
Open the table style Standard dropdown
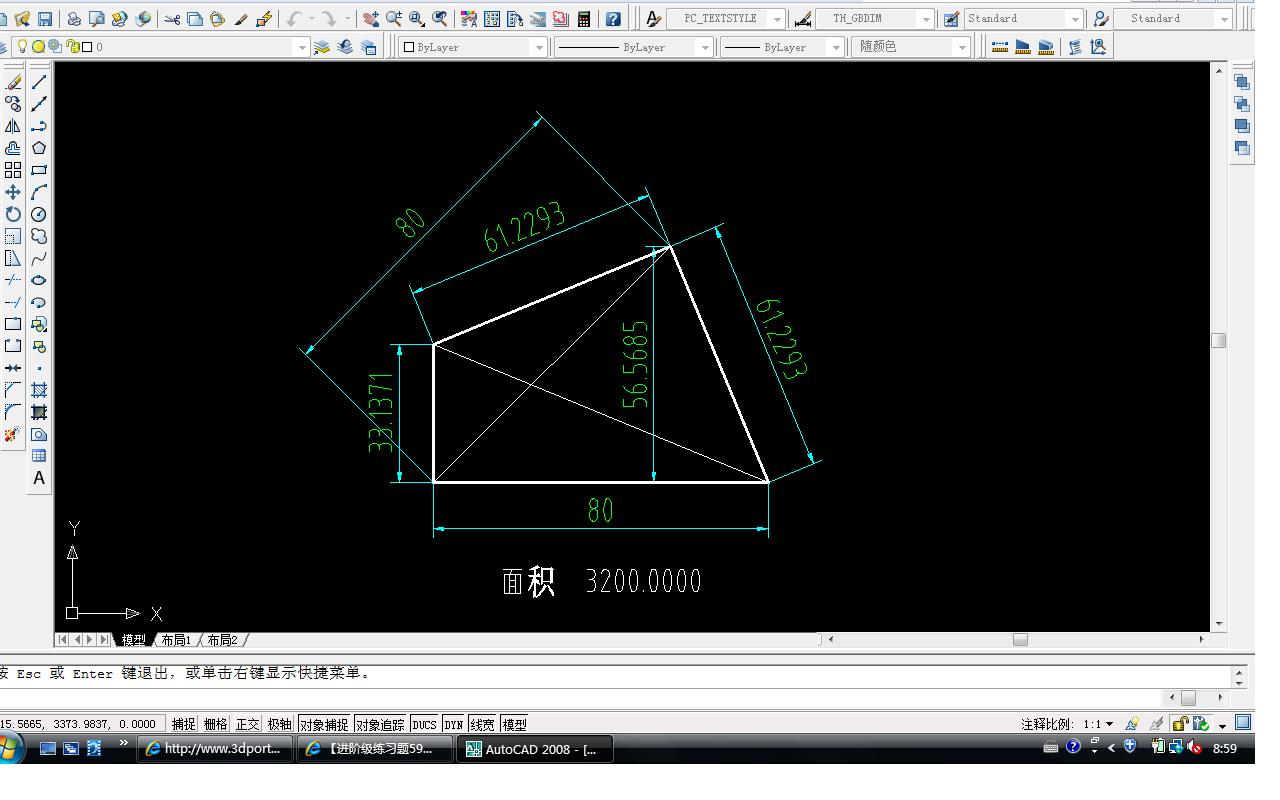point(1075,19)
